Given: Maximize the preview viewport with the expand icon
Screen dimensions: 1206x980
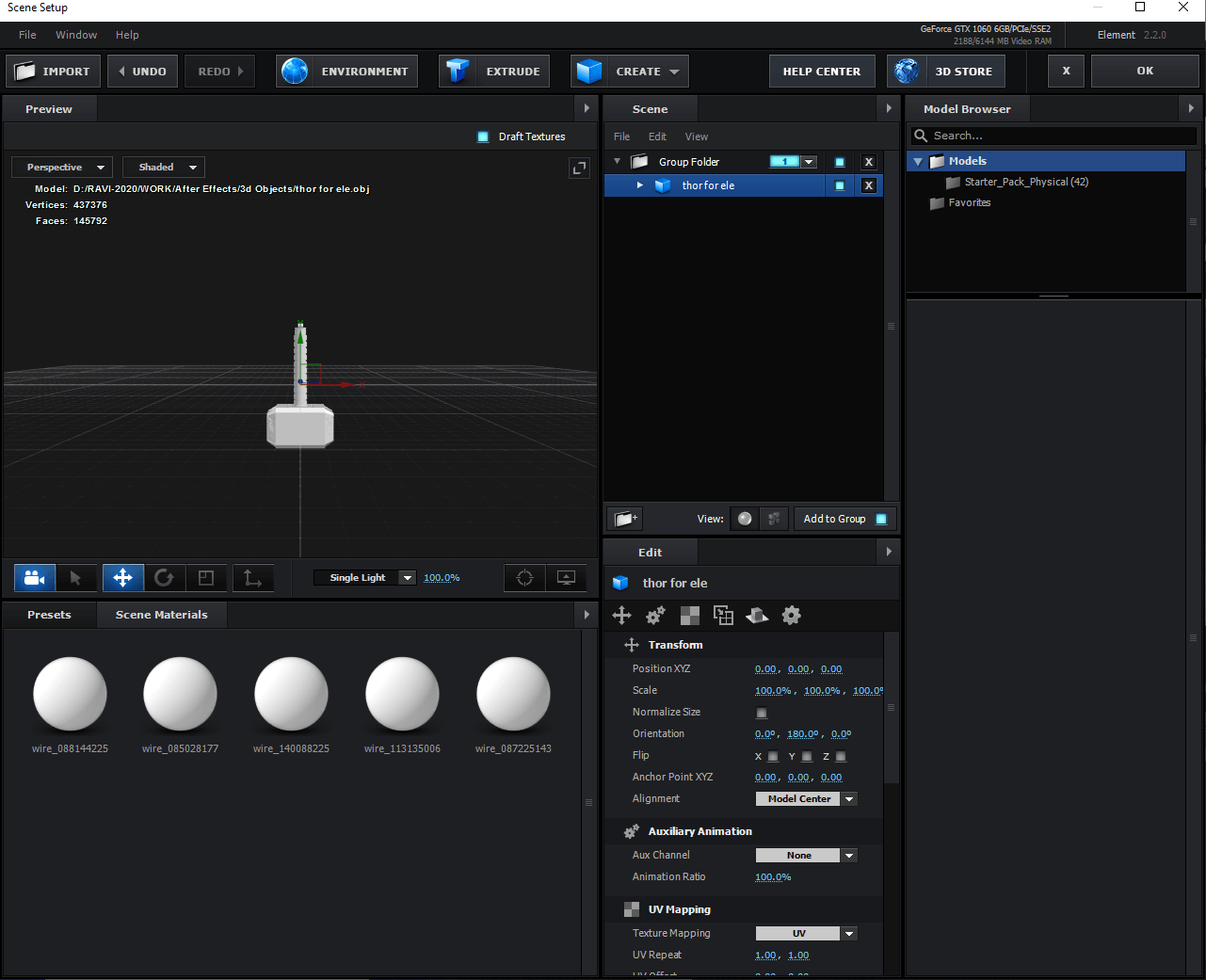Looking at the screenshot, I should pyautogui.click(x=579, y=168).
